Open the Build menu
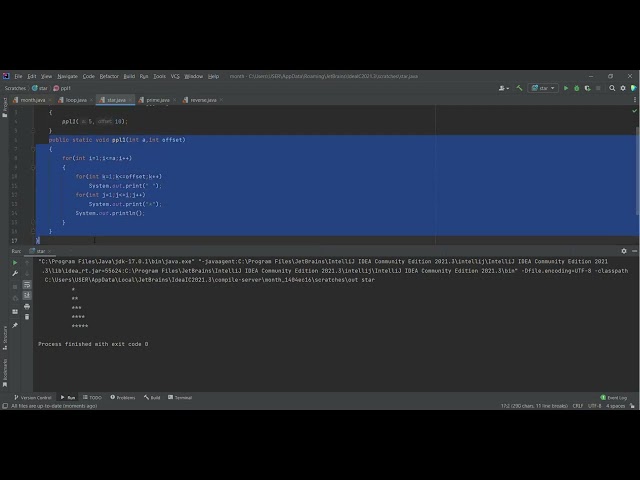The width and height of the screenshot is (640, 480). click(x=129, y=76)
